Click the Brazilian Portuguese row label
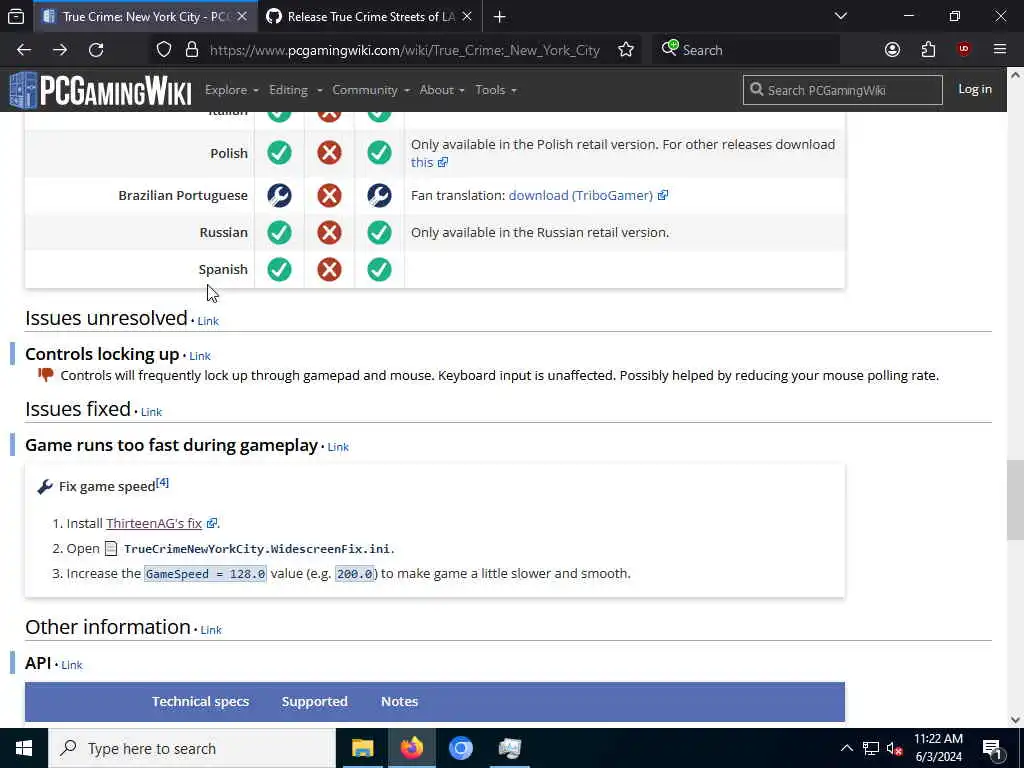Image resolution: width=1024 pixels, height=768 pixels. [183, 195]
